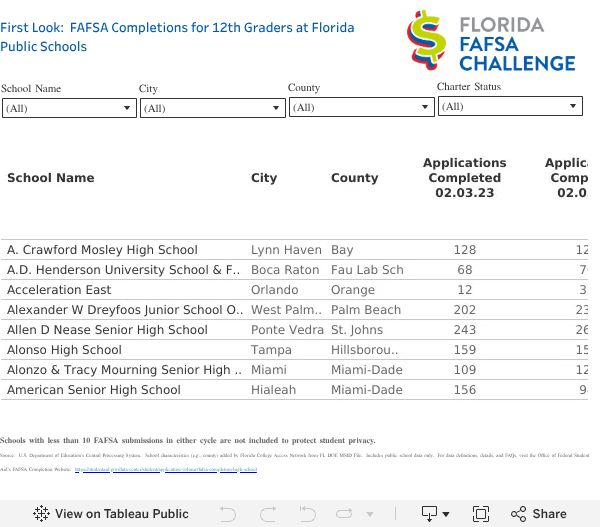Viewport: 600px width, 527px height.
Task: Select the Acceleration East row
Action: coord(294,290)
